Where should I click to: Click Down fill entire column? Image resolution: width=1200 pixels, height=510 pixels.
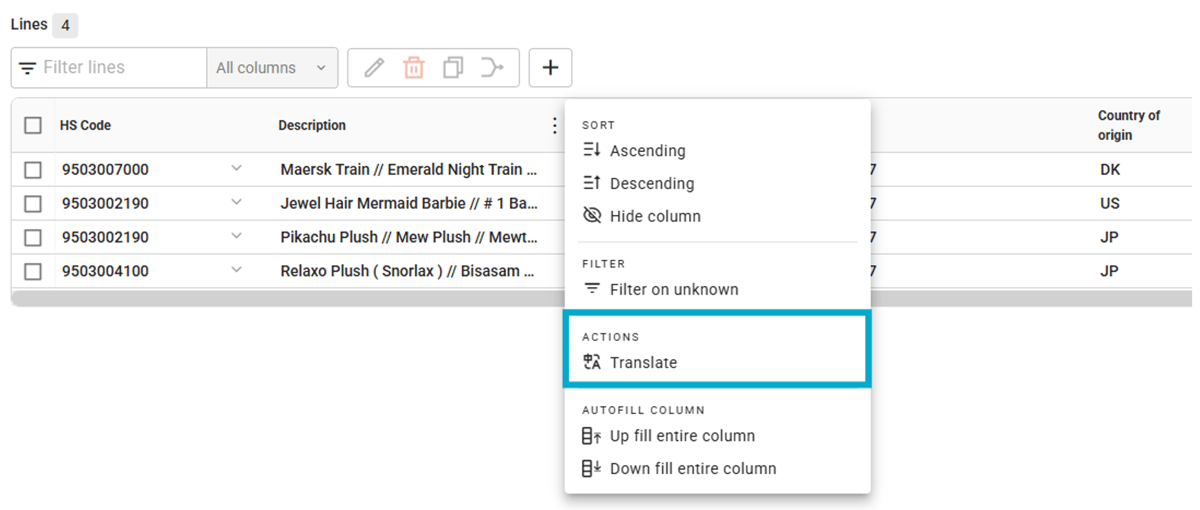(692, 468)
